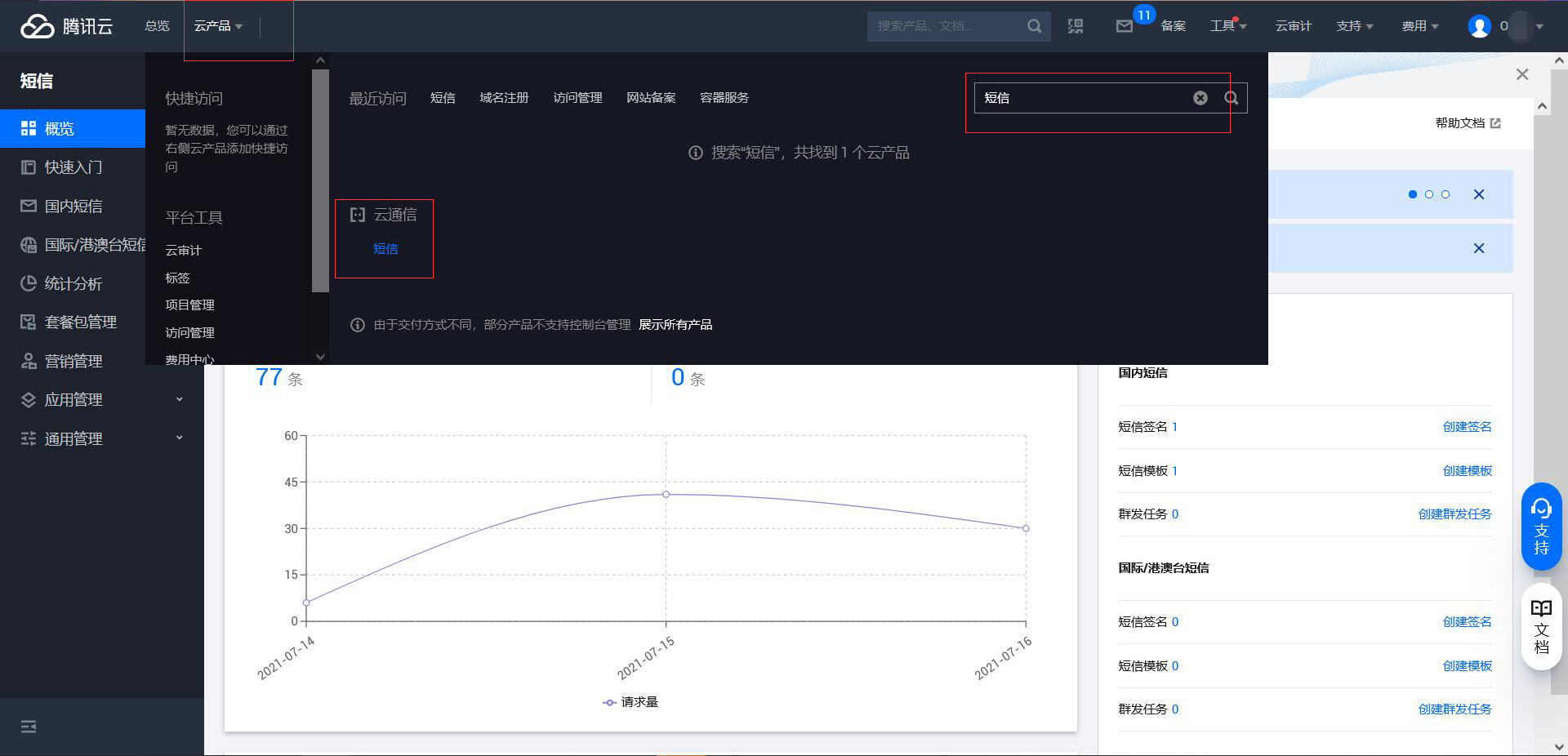Select third banner carousel dot
Image resolution: width=1568 pixels, height=756 pixels.
1445,194
